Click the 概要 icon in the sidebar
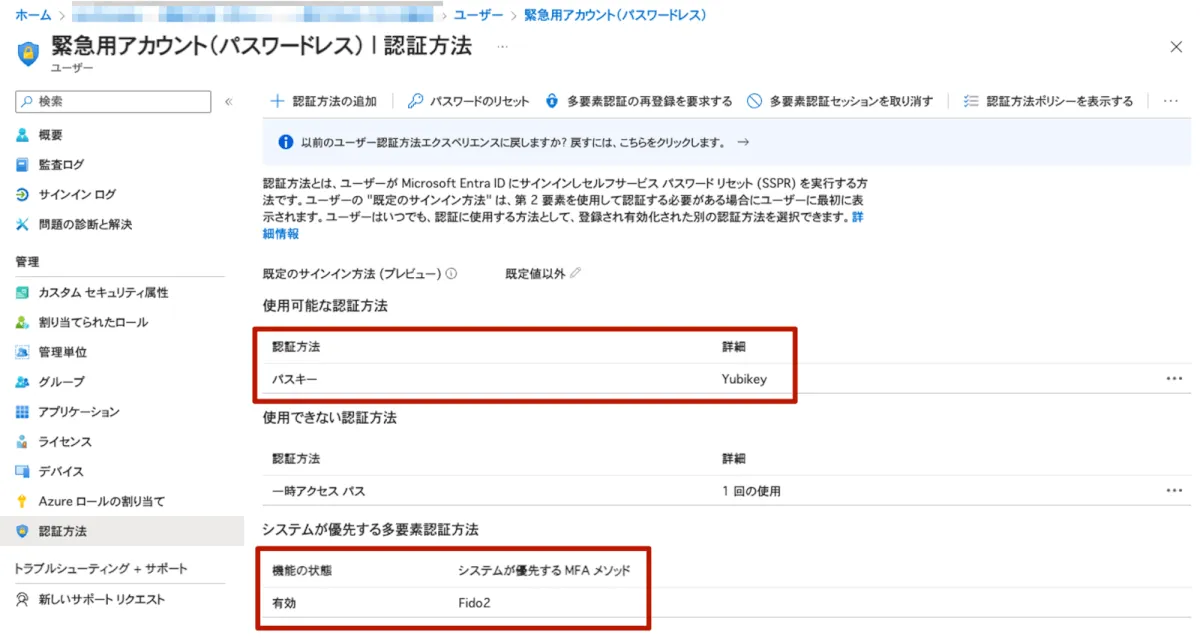This screenshot has height=641, width=1200. pyautogui.click(x=22, y=135)
